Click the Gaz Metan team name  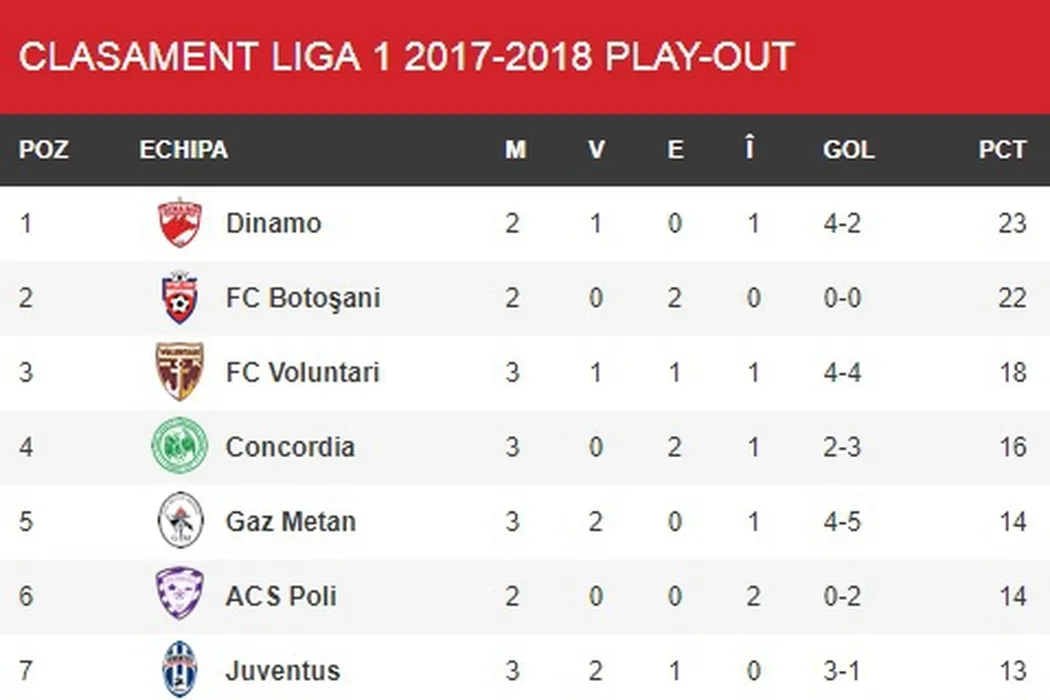coord(290,521)
